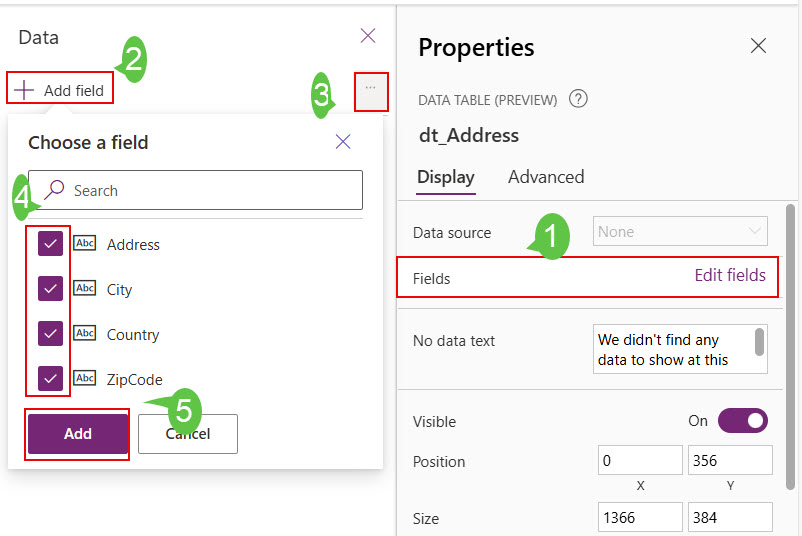Click the Edit fields link
The image size is (802, 536).
click(x=730, y=275)
